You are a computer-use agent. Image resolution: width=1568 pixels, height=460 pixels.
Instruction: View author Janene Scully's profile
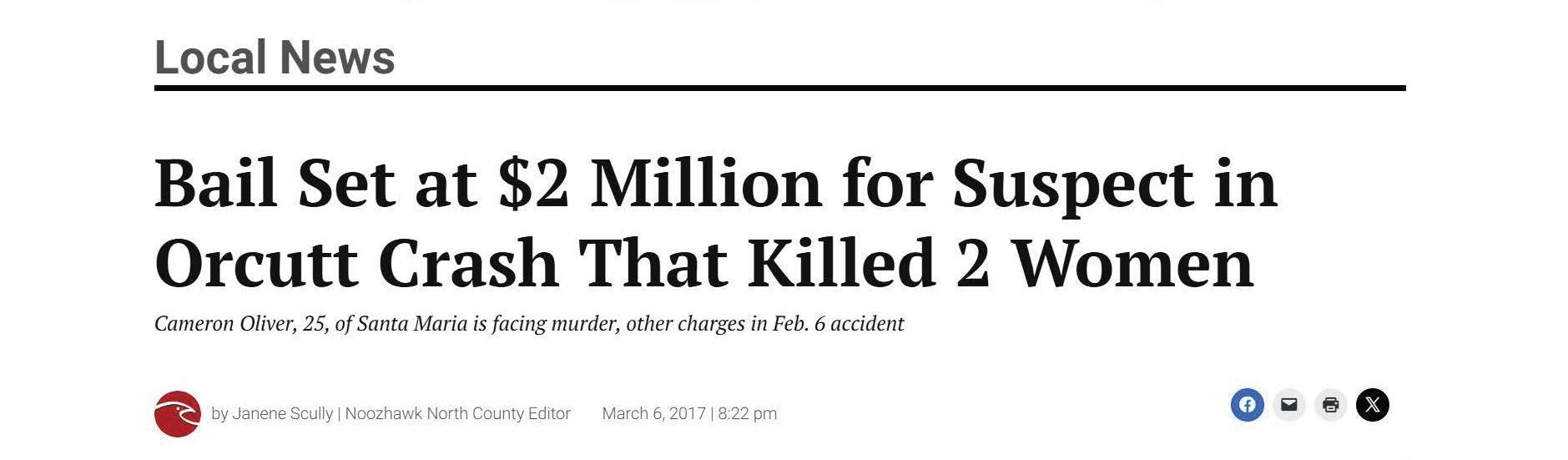[x=282, y=413]
